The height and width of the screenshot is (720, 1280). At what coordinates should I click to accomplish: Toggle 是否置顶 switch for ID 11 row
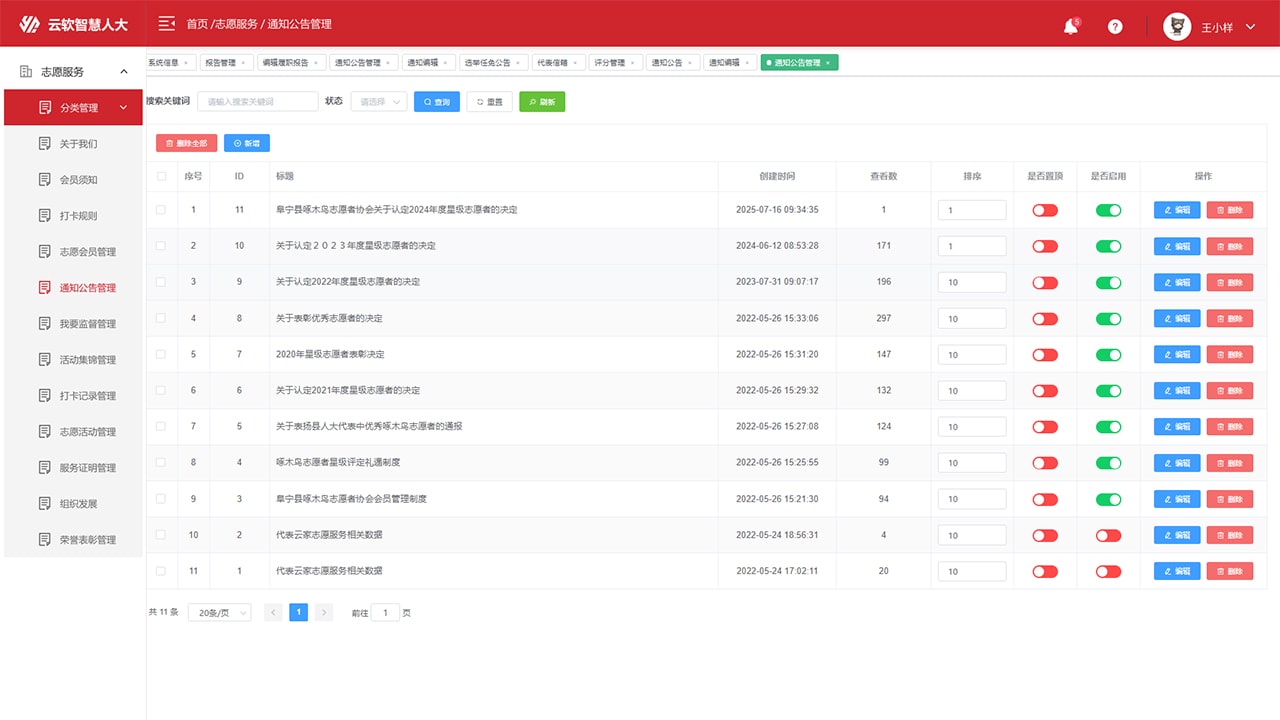click(x=1045, y=211)
